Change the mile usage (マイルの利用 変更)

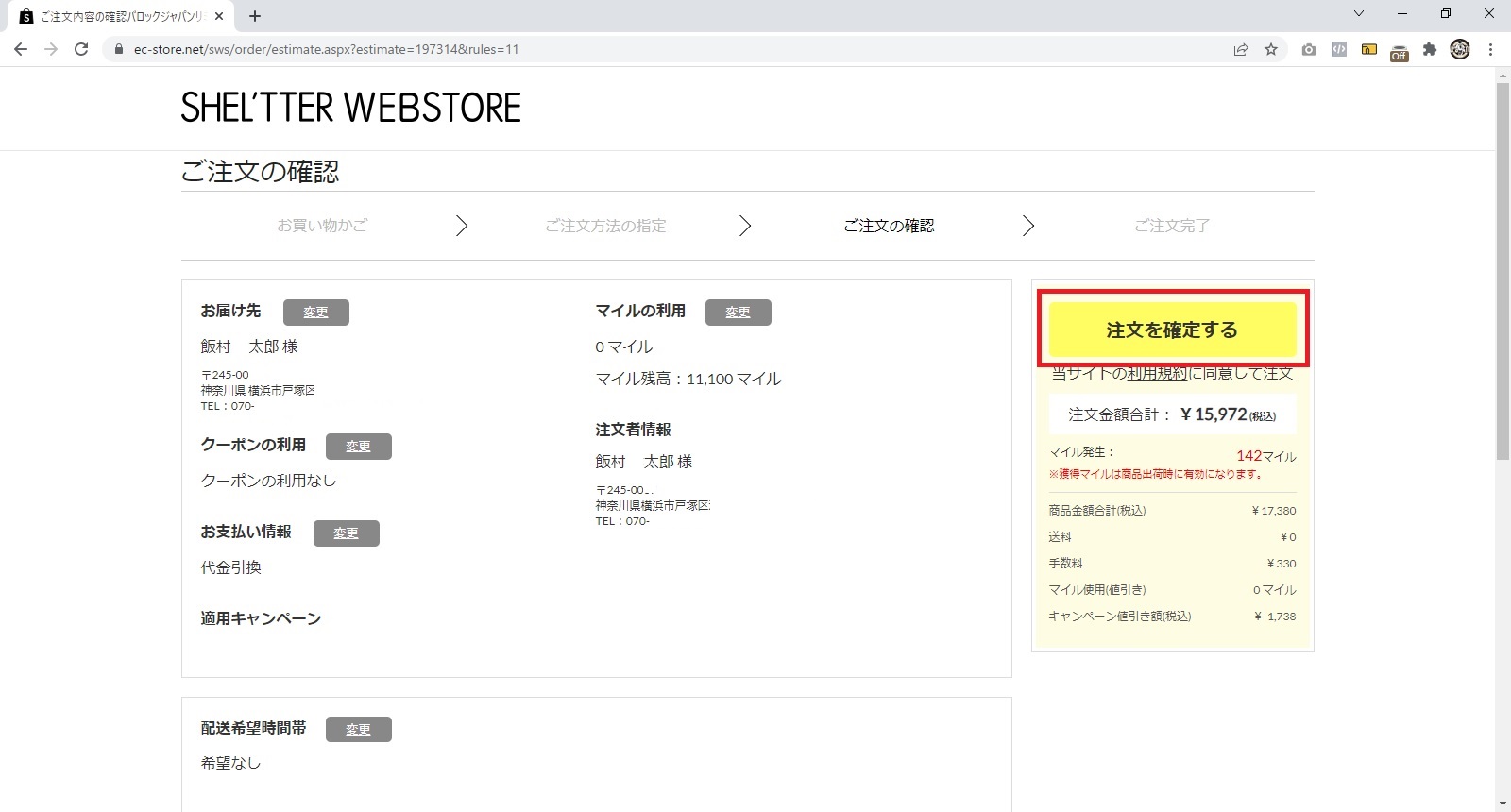click(x=738, y=313)
